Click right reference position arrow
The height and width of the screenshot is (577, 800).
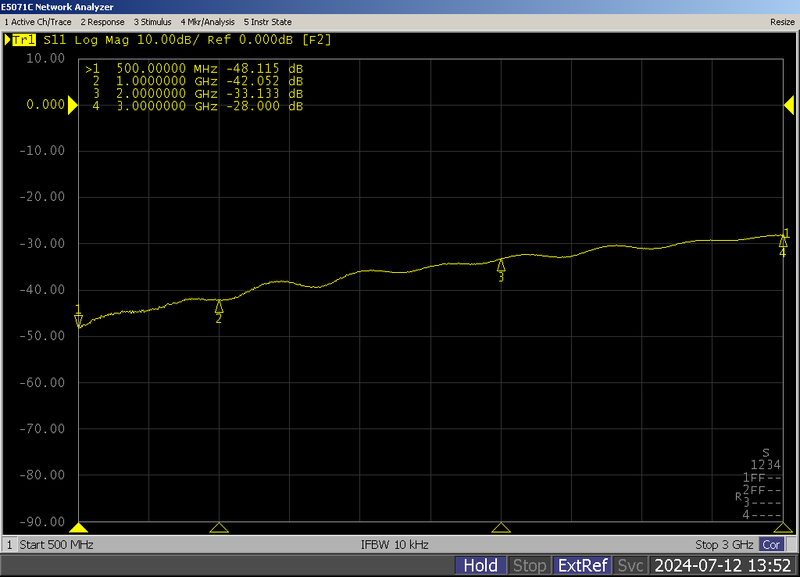coord(787,105)
